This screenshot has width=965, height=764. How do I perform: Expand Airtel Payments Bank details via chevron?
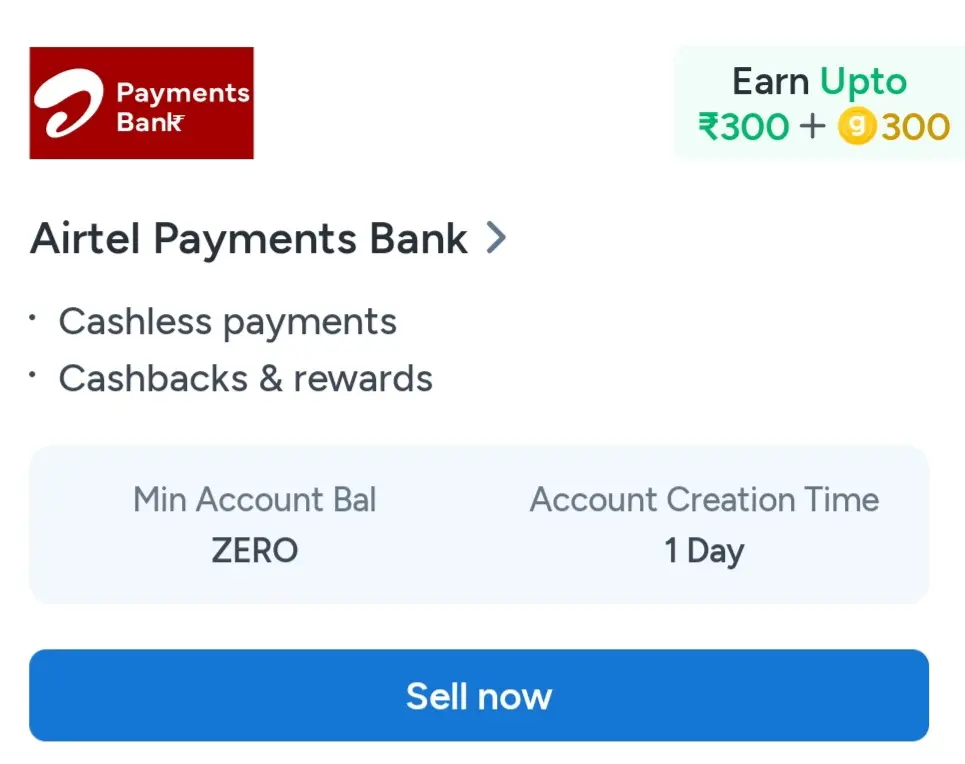coord(496,238)
